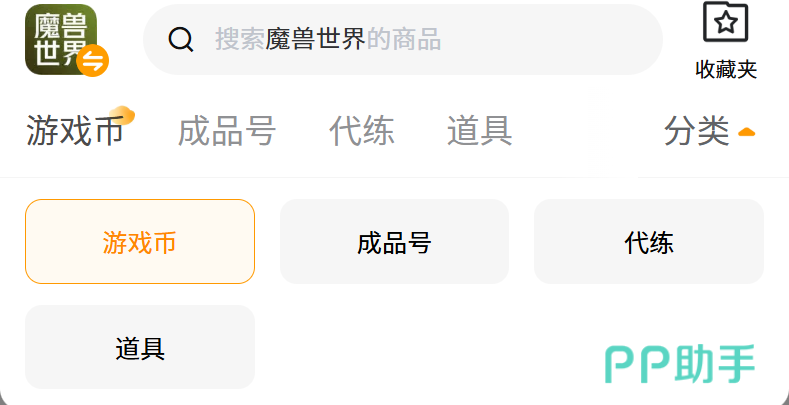Image resolution: width=789 pixels, height=405 pixels.
Task: Click the PP助手 watermark logo
Action: pos(680,364)
